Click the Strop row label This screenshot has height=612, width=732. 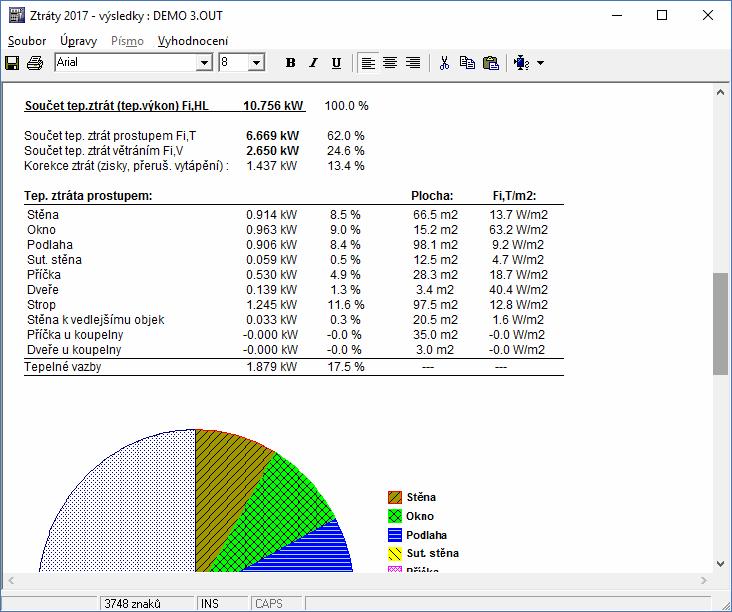(x=41, y=305)
